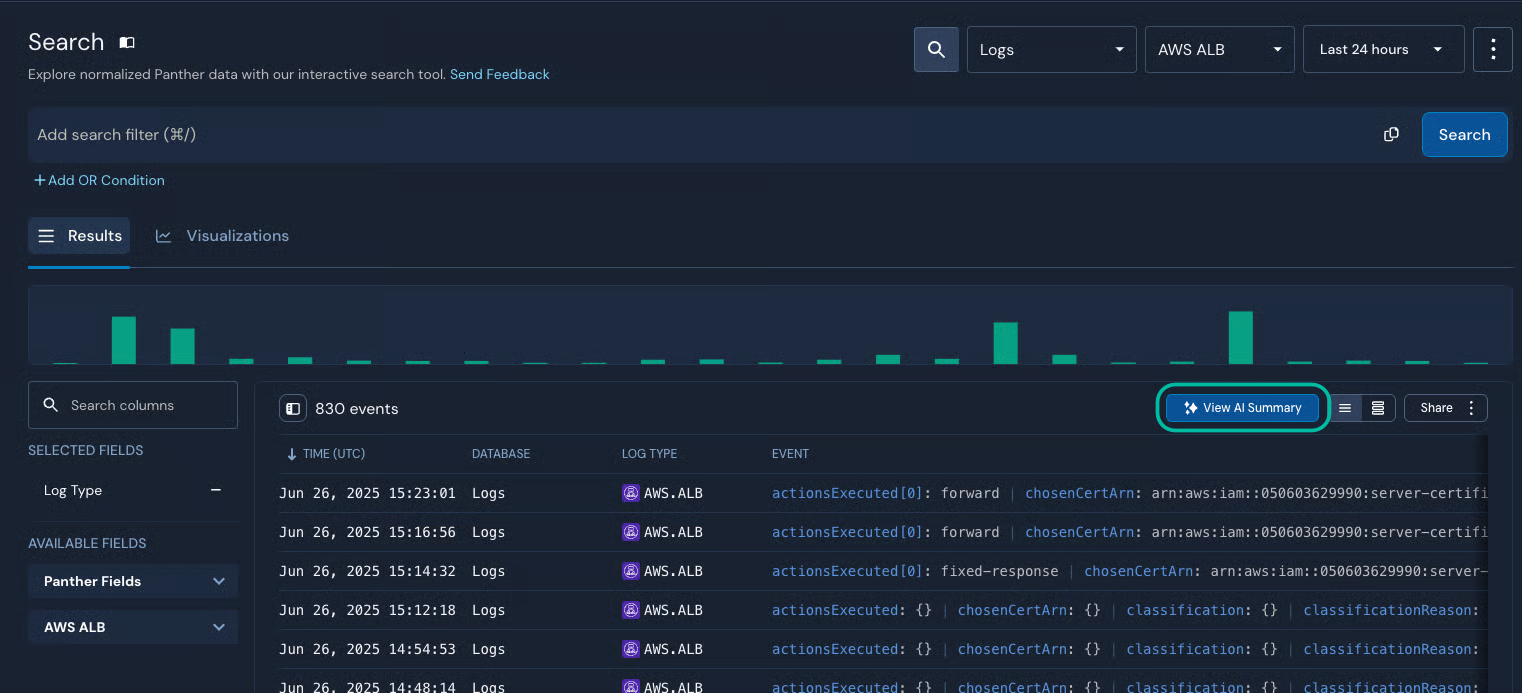Image resolution: width=1522 pixels, height=693 pixels.
Task: Switch results to expanded row view
Action: 1378,407
